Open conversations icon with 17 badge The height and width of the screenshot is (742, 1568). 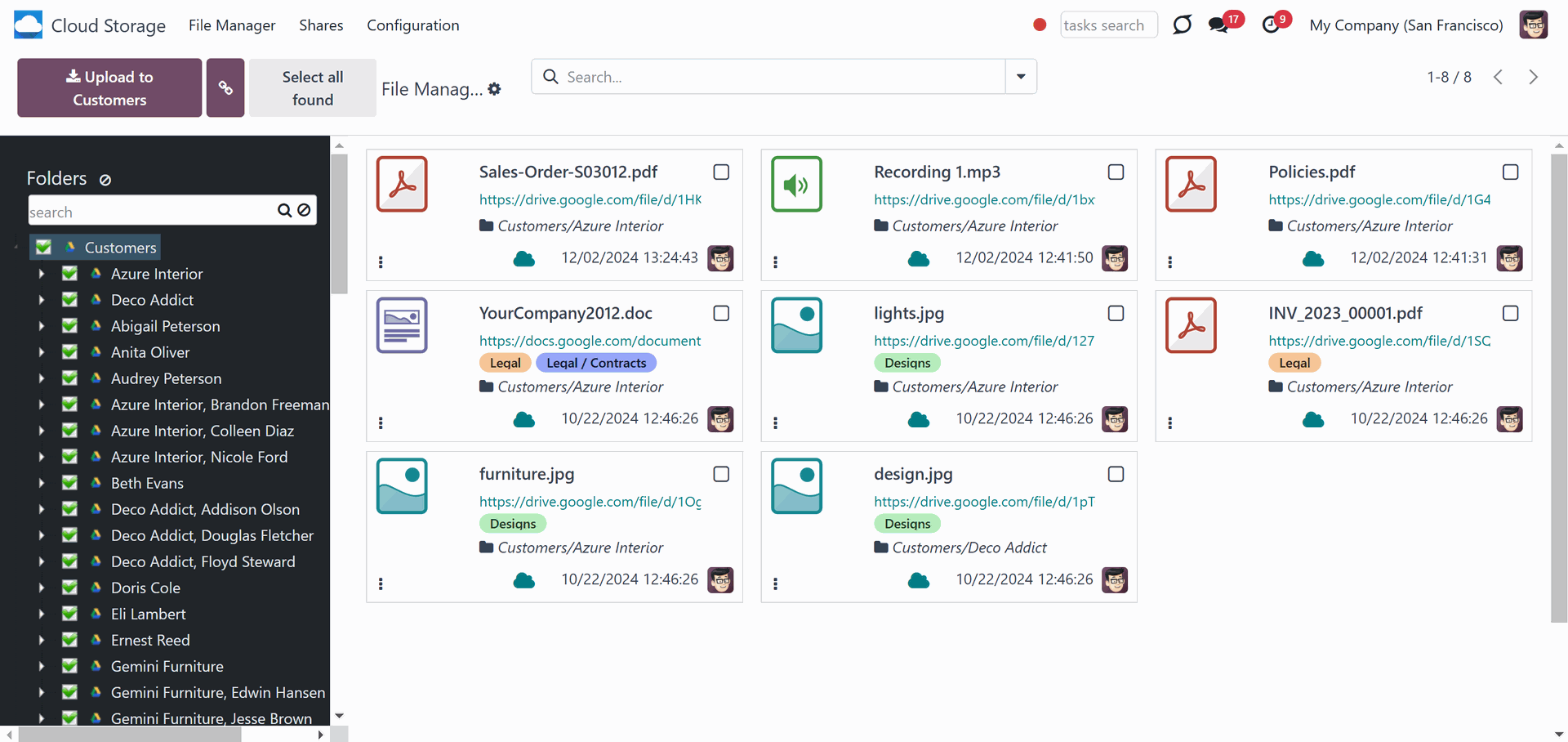[x=1218, y=25]
